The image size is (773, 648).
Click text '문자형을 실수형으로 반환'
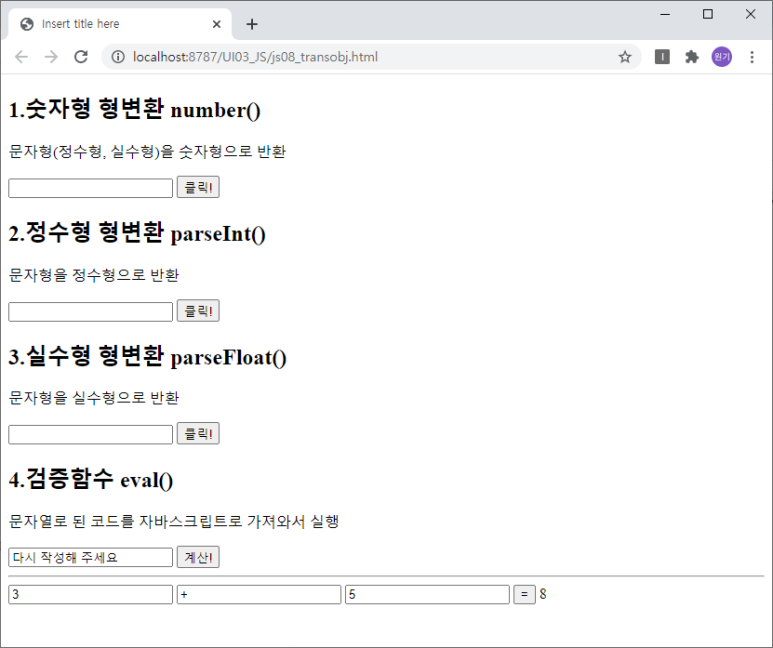click(x=94, y=397)
